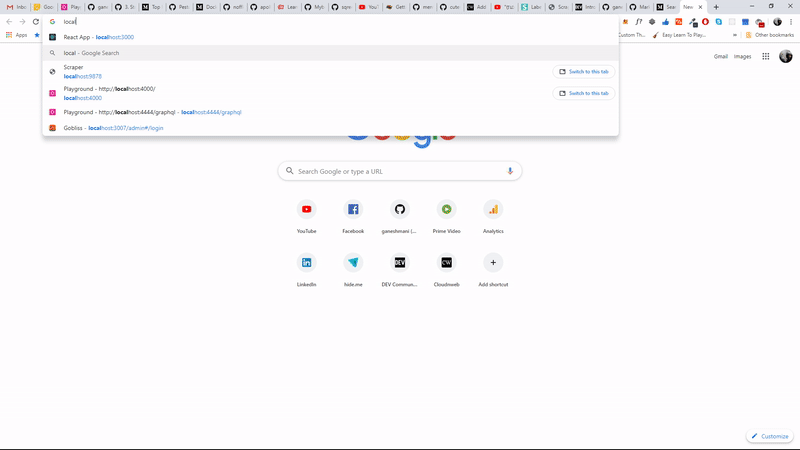
Task: Open the Google apps grid
Action: (x=766, y=57)
